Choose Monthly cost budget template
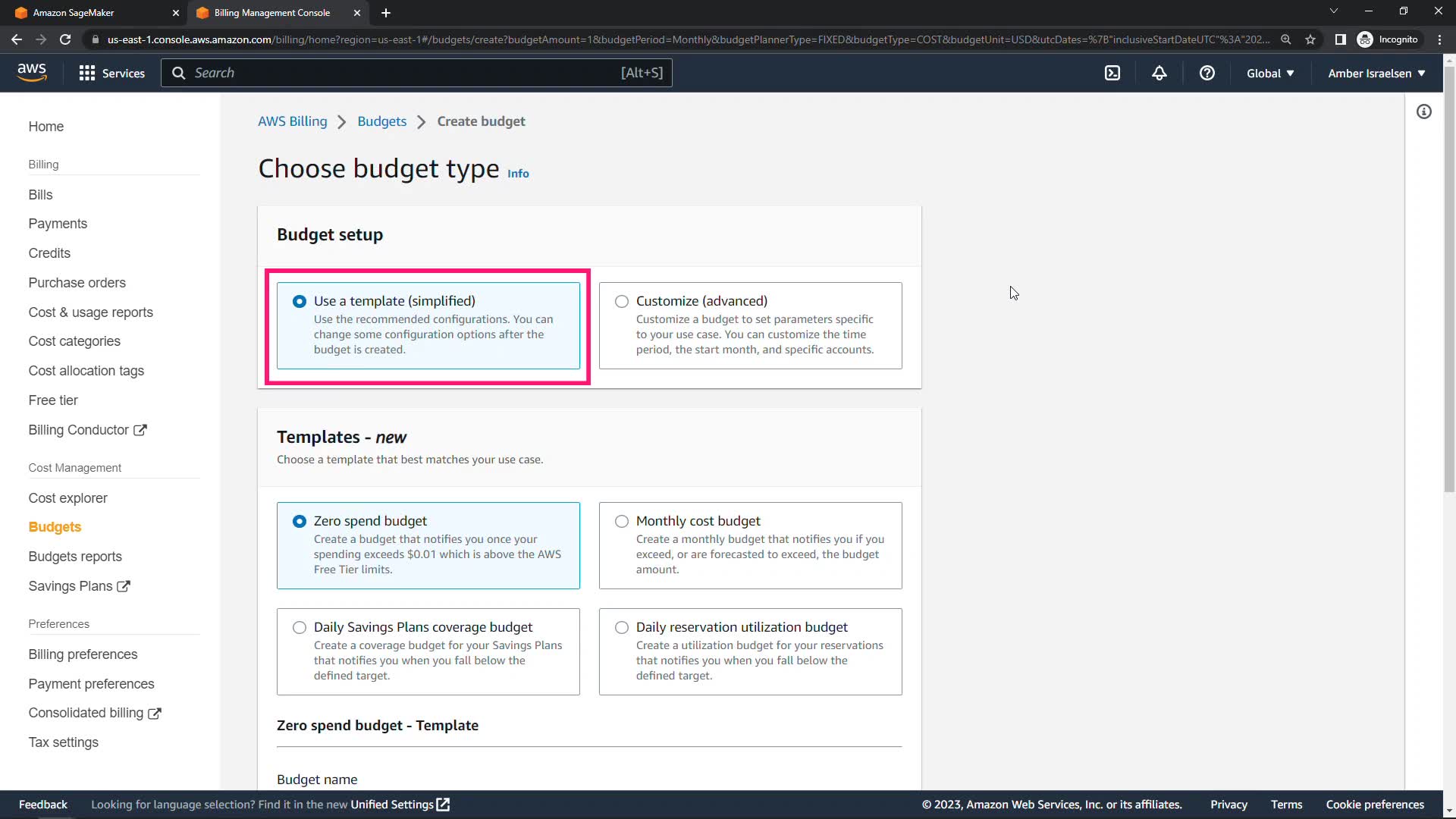1456x819 pixels. click(x=622, y=521)
